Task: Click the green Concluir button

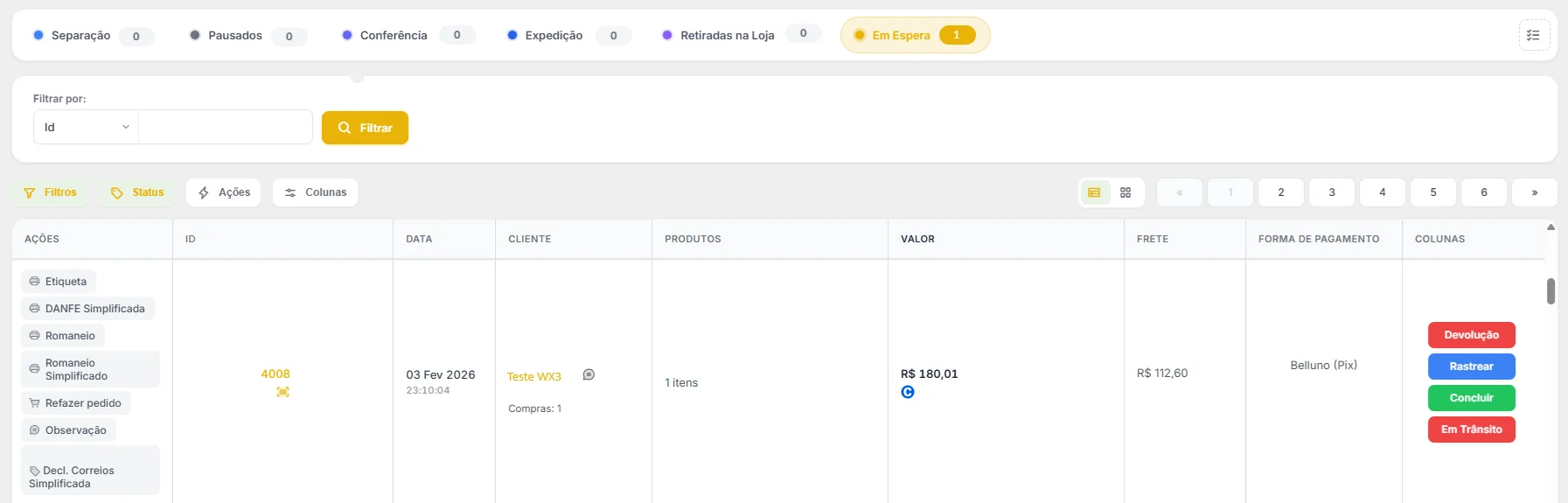Action: click(1472, 398)
